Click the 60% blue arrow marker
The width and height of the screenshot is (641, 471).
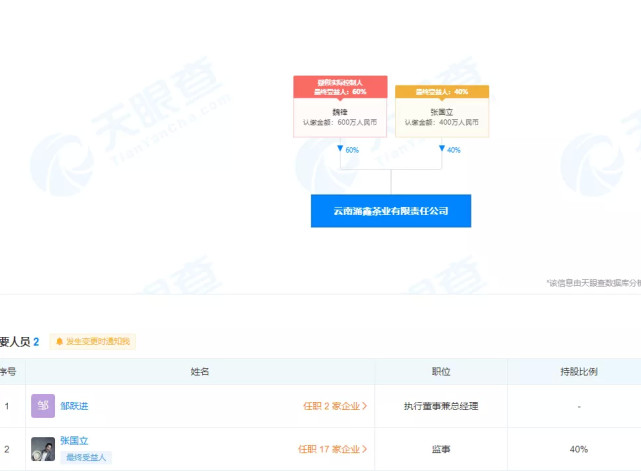(x=340, y=149)
